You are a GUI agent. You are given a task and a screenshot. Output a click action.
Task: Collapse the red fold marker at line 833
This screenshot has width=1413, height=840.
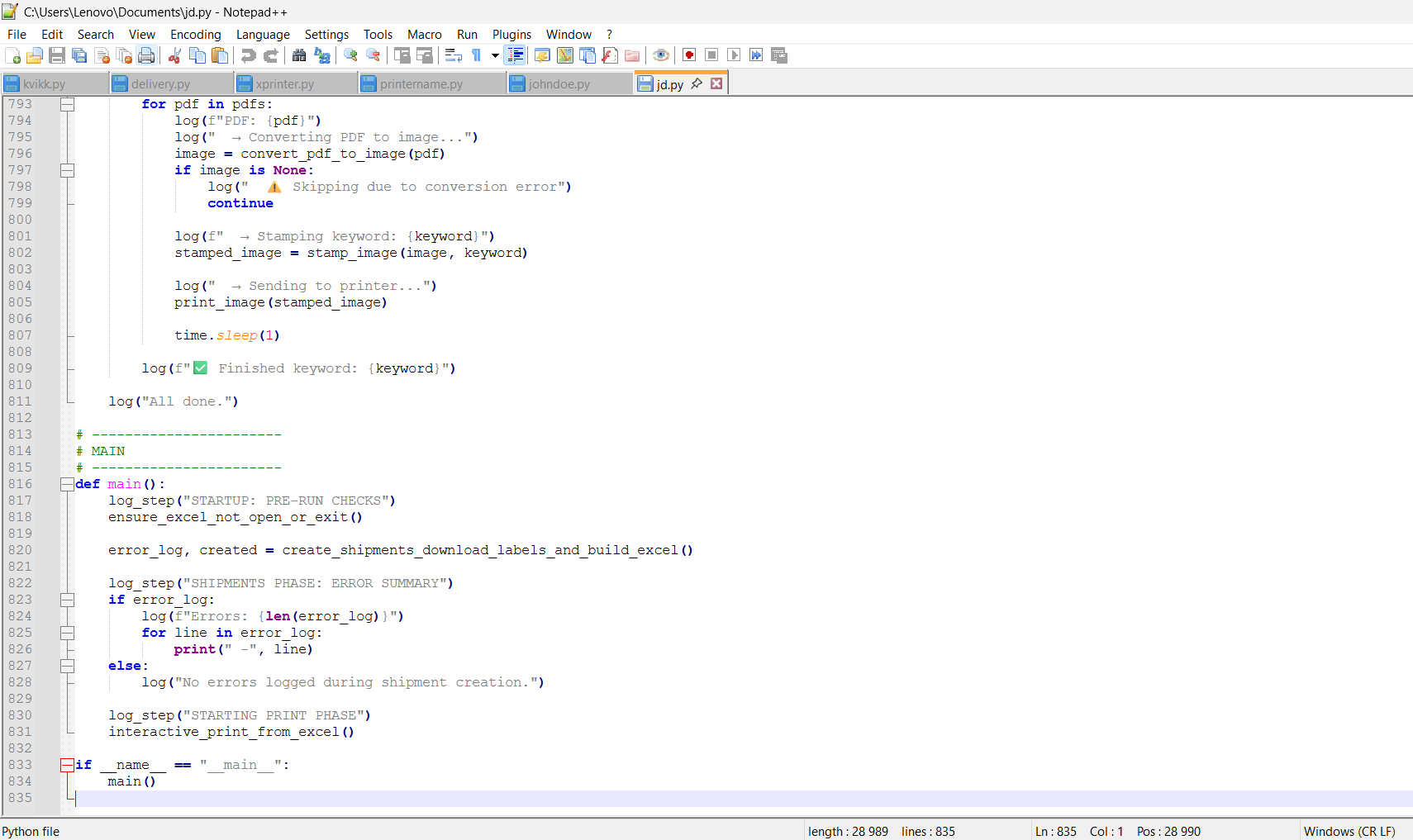point(67,766)
